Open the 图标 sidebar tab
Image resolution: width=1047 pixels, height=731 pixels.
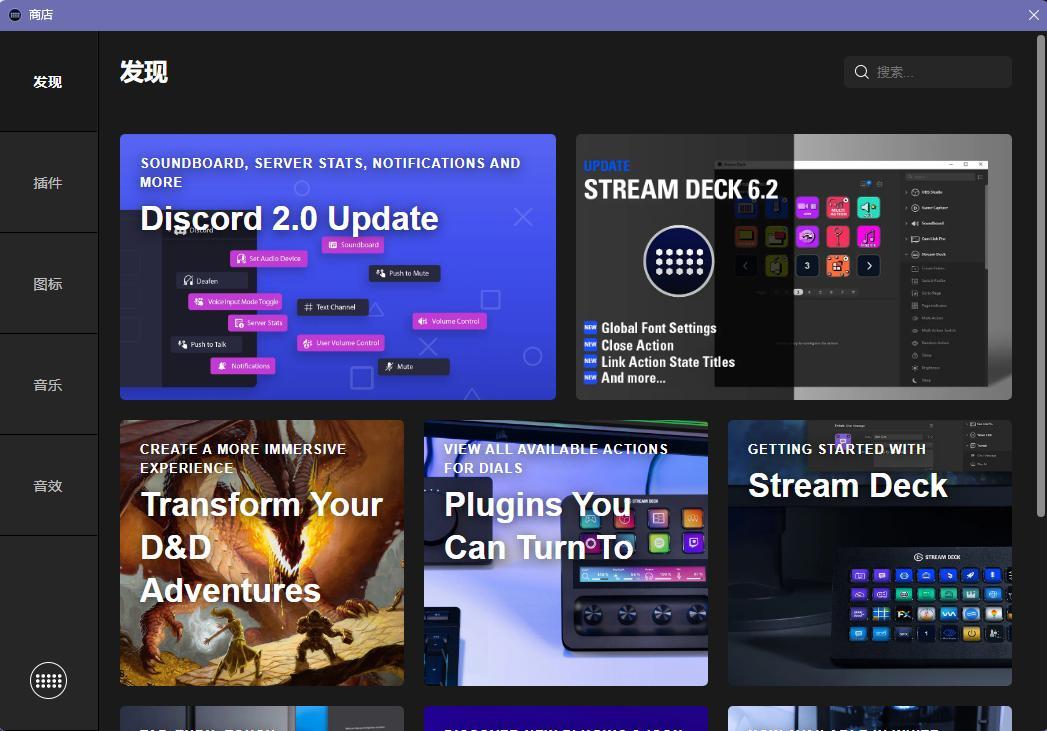point(48,284)
